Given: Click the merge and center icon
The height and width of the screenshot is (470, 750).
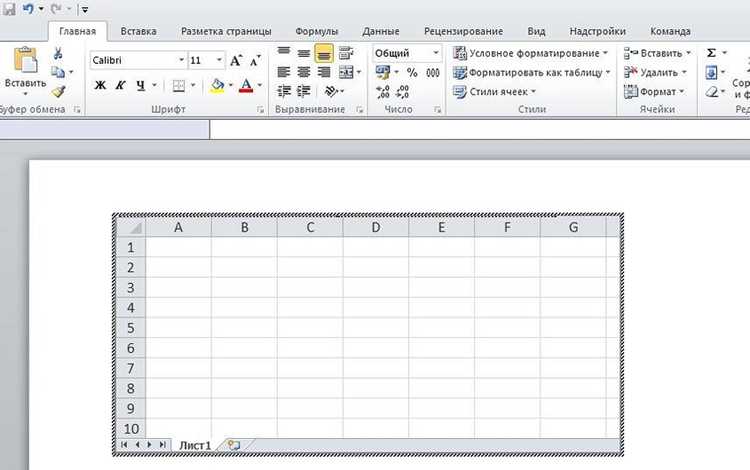Looking at the screenshot, I should (x=346, y=72).
